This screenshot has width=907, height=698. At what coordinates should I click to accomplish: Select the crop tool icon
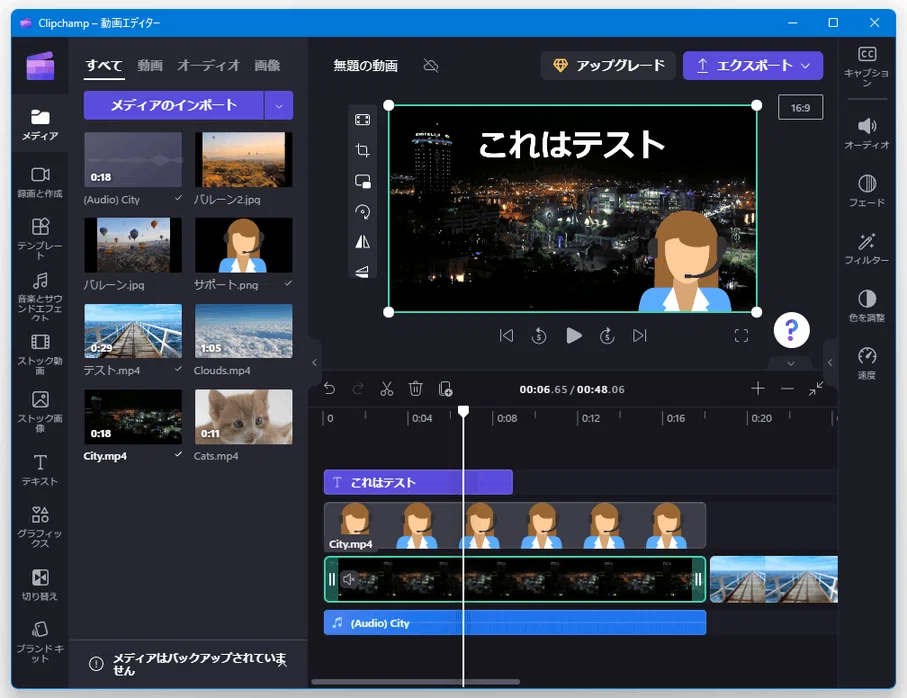(x=363, y=150)
